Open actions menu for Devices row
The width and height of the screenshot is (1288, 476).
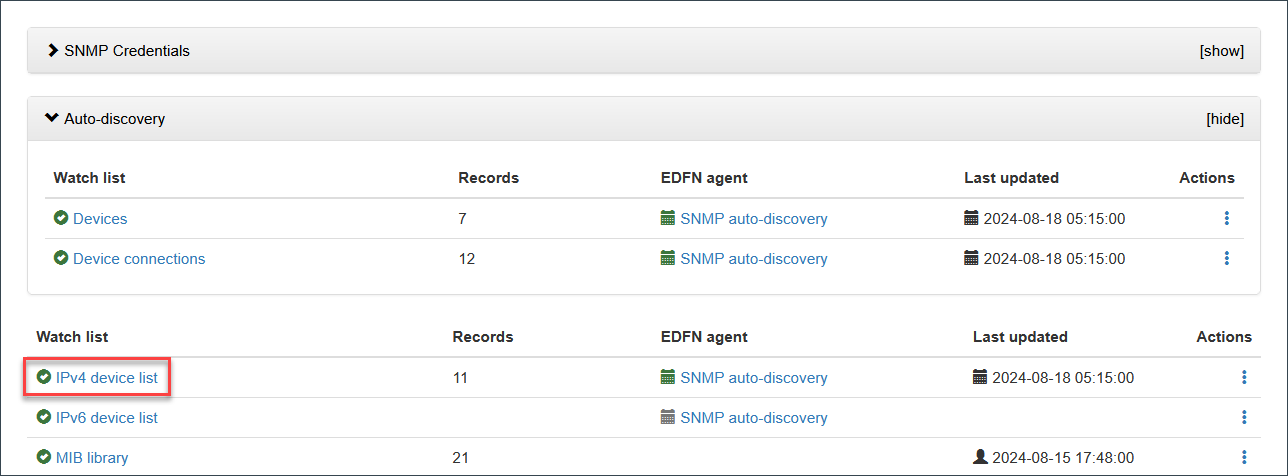(1226, 218)
